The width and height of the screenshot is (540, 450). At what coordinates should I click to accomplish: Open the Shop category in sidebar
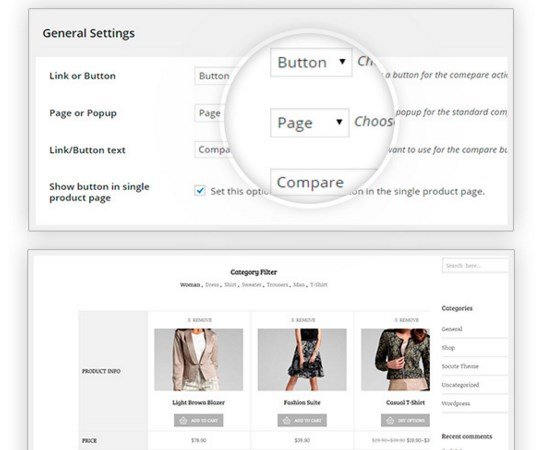click(448, 348)
